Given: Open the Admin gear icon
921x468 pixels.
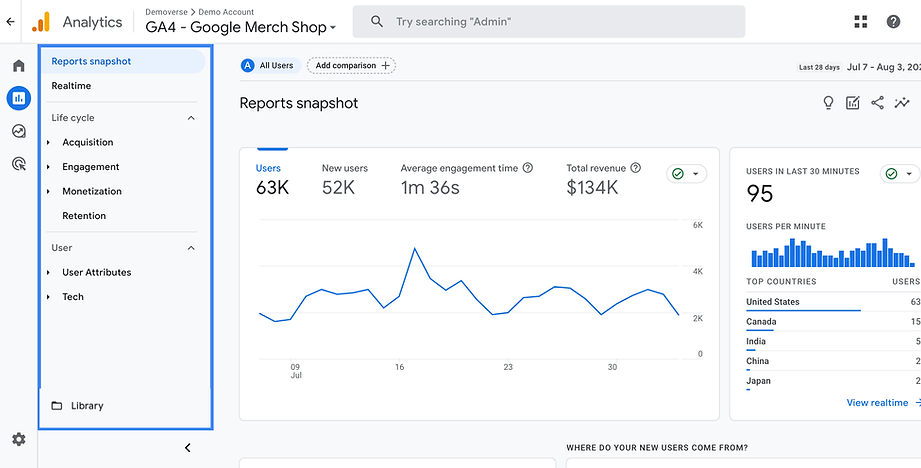Looking at the screenshot, I should pos(19,439).
